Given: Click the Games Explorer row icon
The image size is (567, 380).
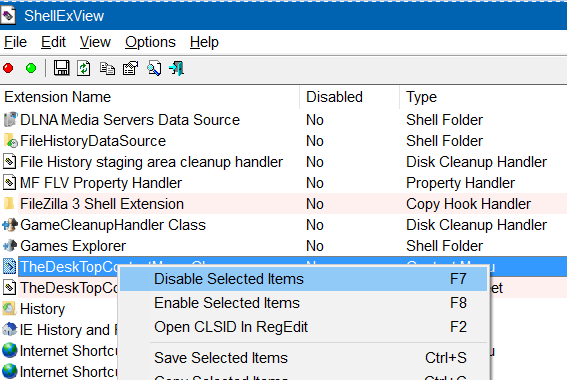Looking at the screenshot, I should 10,245.
